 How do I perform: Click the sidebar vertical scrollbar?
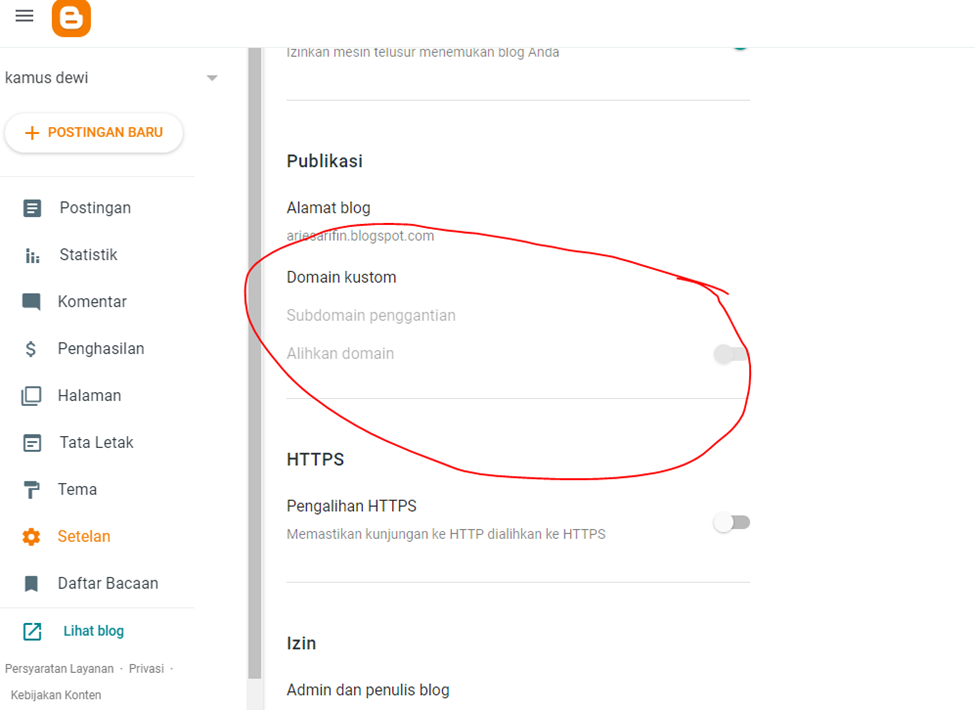(x=254, y=363)
